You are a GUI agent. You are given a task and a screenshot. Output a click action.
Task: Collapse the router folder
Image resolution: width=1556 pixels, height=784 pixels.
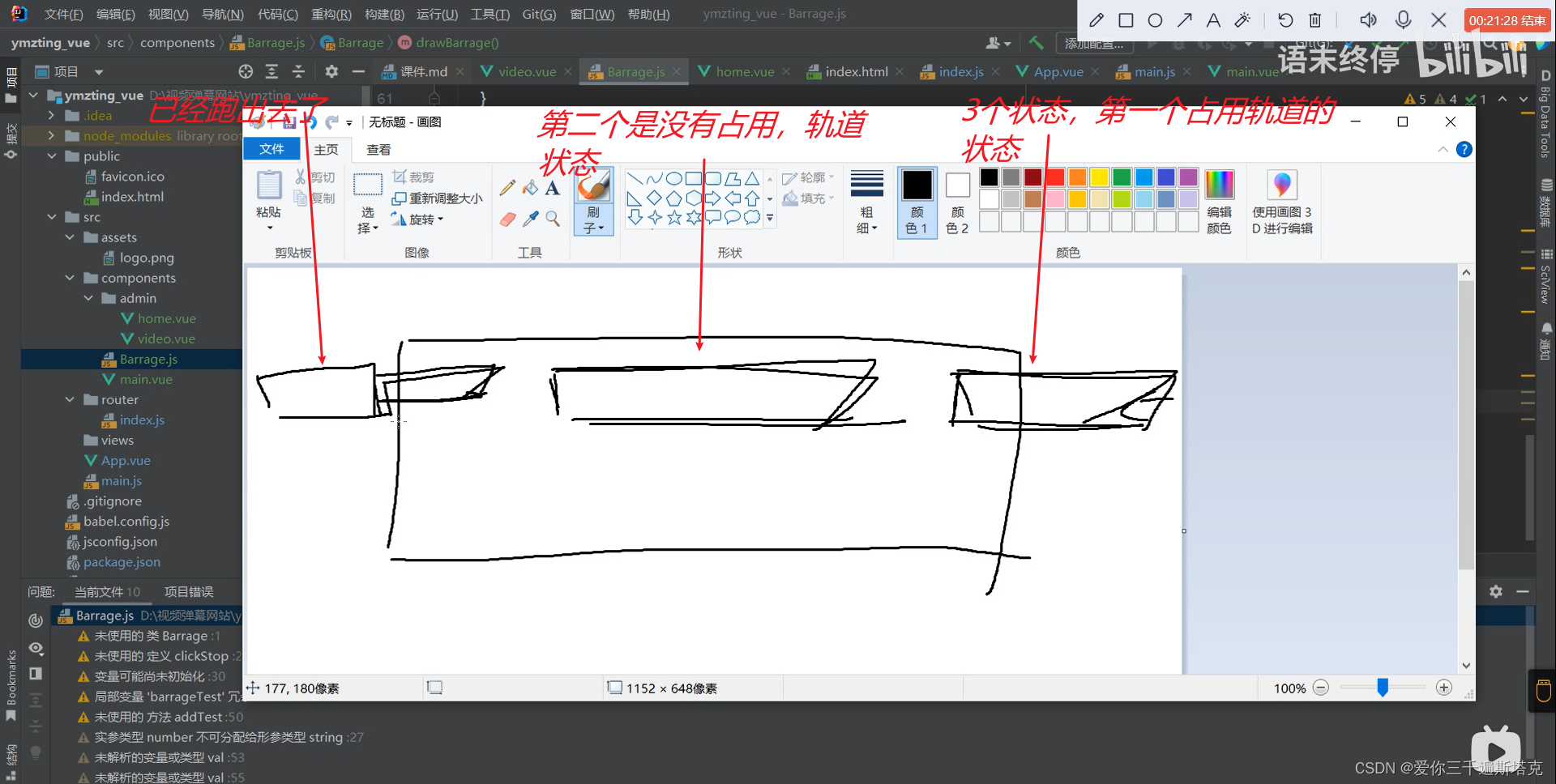pyautogui.click(x=70, y=399)
